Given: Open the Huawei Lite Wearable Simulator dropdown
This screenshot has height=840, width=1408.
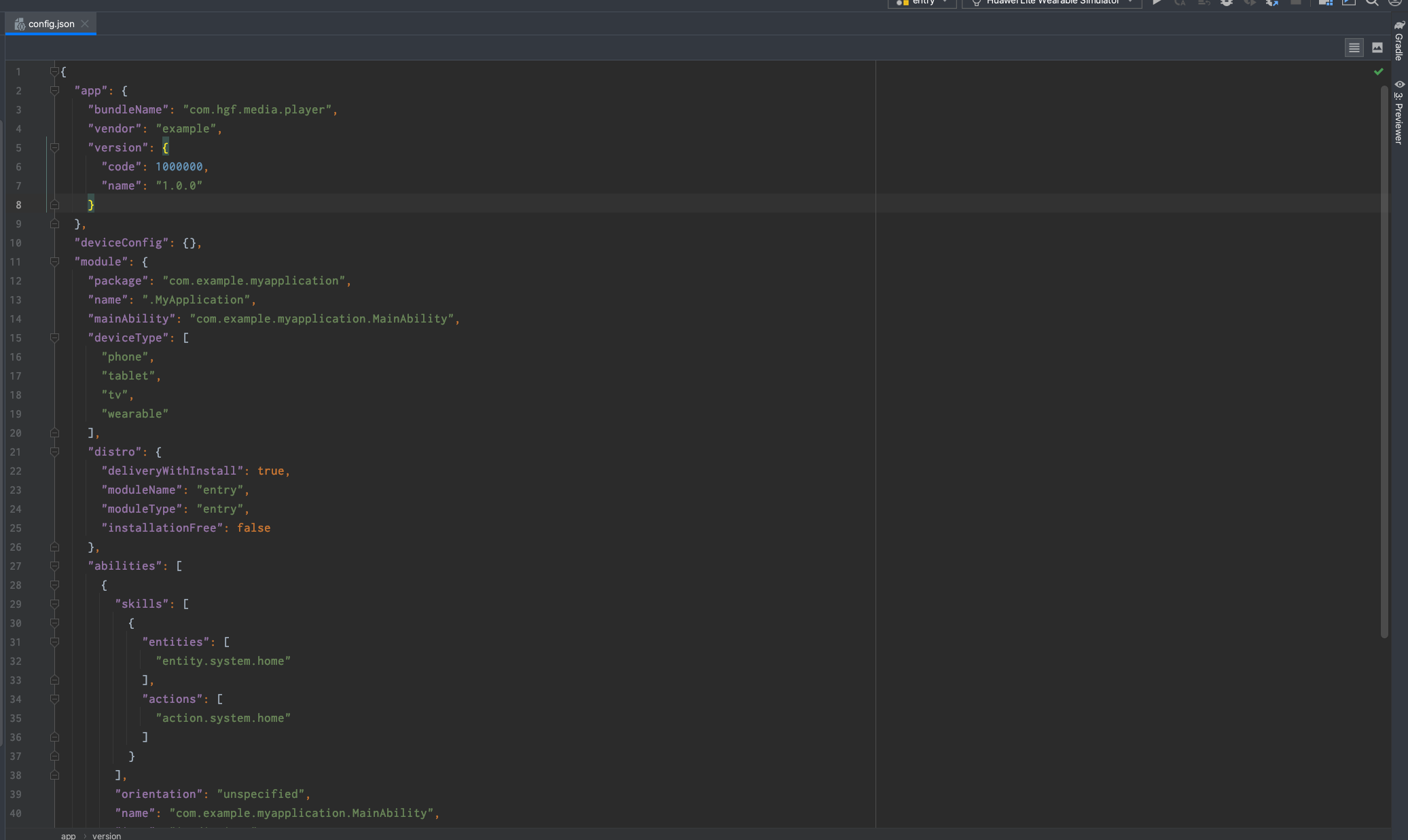Looking at the screenshot, I should click(x=1051, y=3).
